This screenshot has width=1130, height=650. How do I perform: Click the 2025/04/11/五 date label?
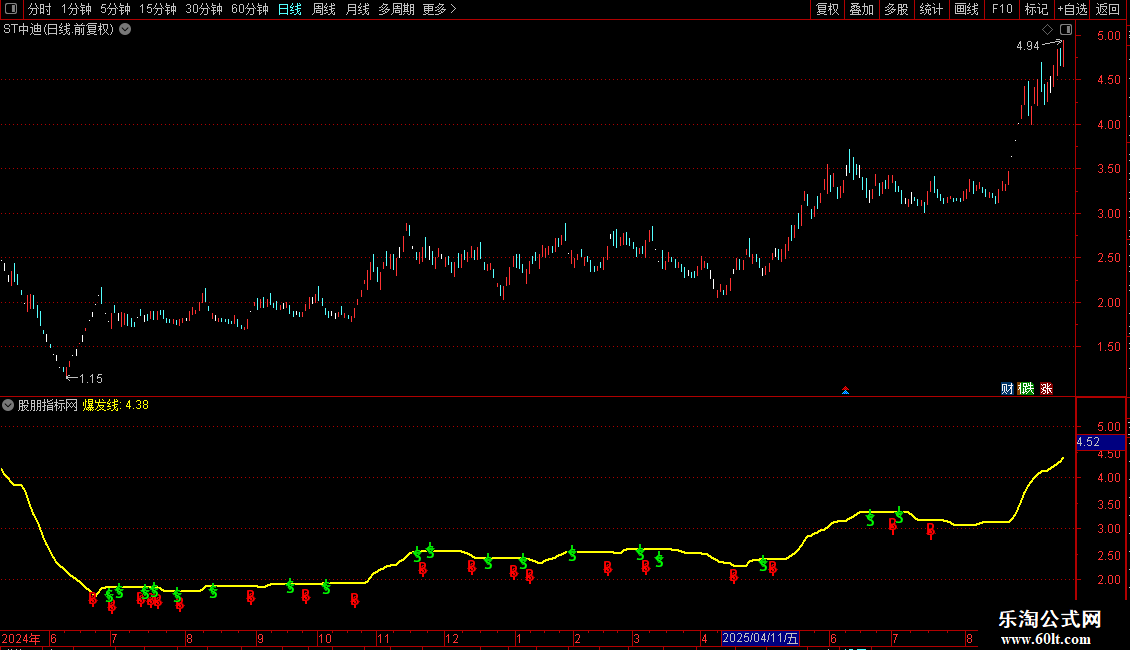760,638
